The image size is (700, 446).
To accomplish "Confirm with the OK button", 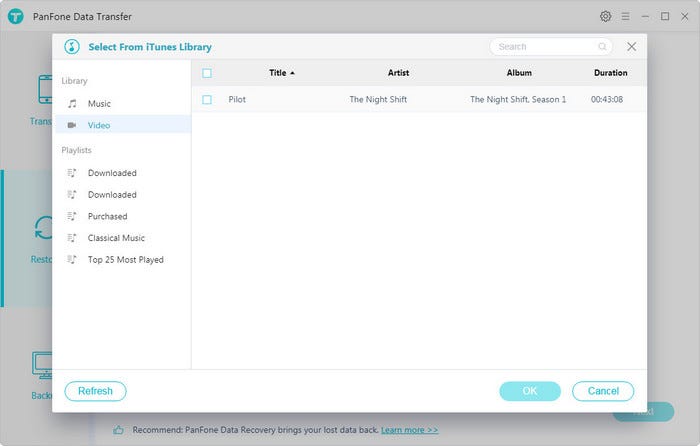I will [530, 391].
